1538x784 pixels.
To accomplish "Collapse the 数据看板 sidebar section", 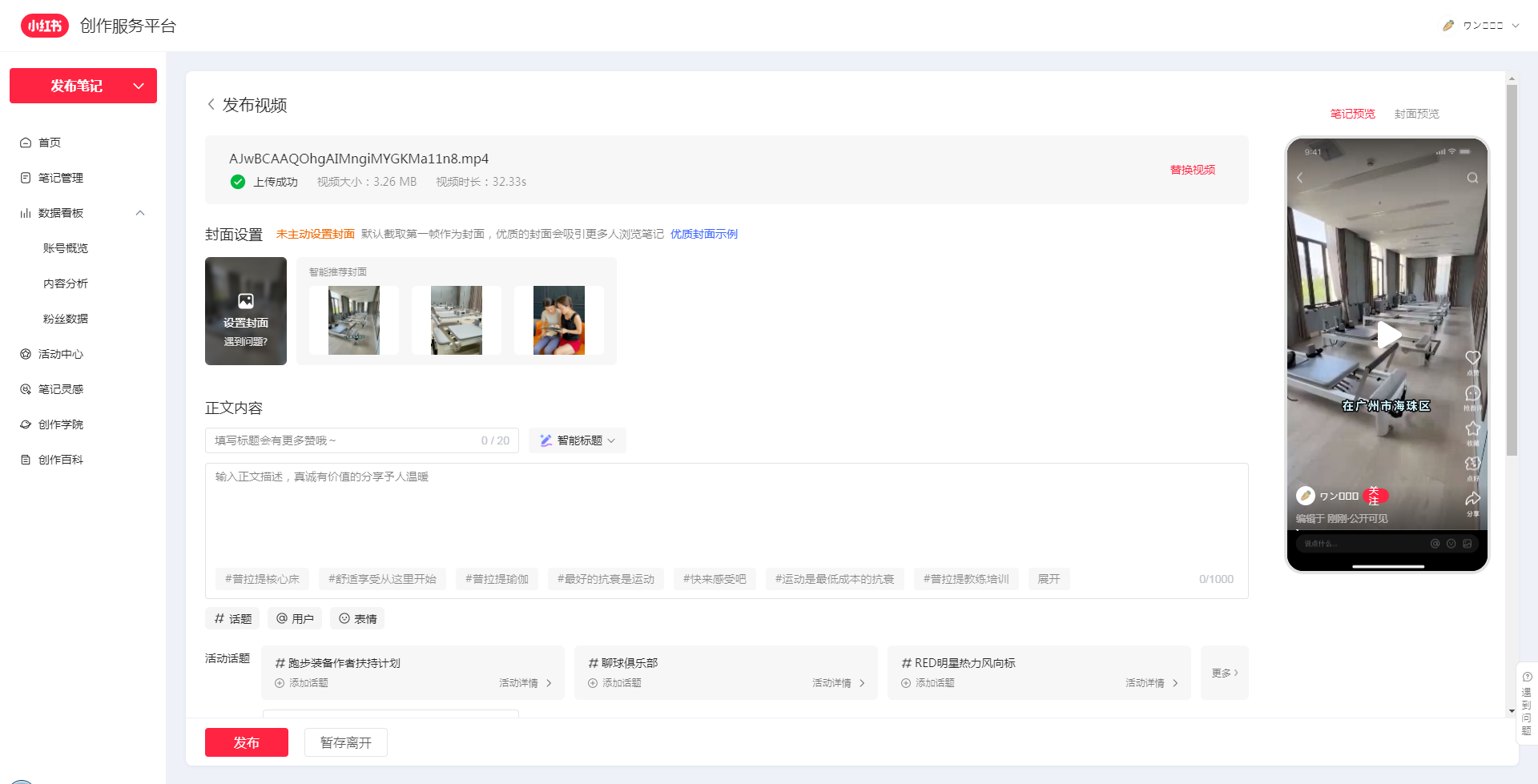I will tap(140, 213).
